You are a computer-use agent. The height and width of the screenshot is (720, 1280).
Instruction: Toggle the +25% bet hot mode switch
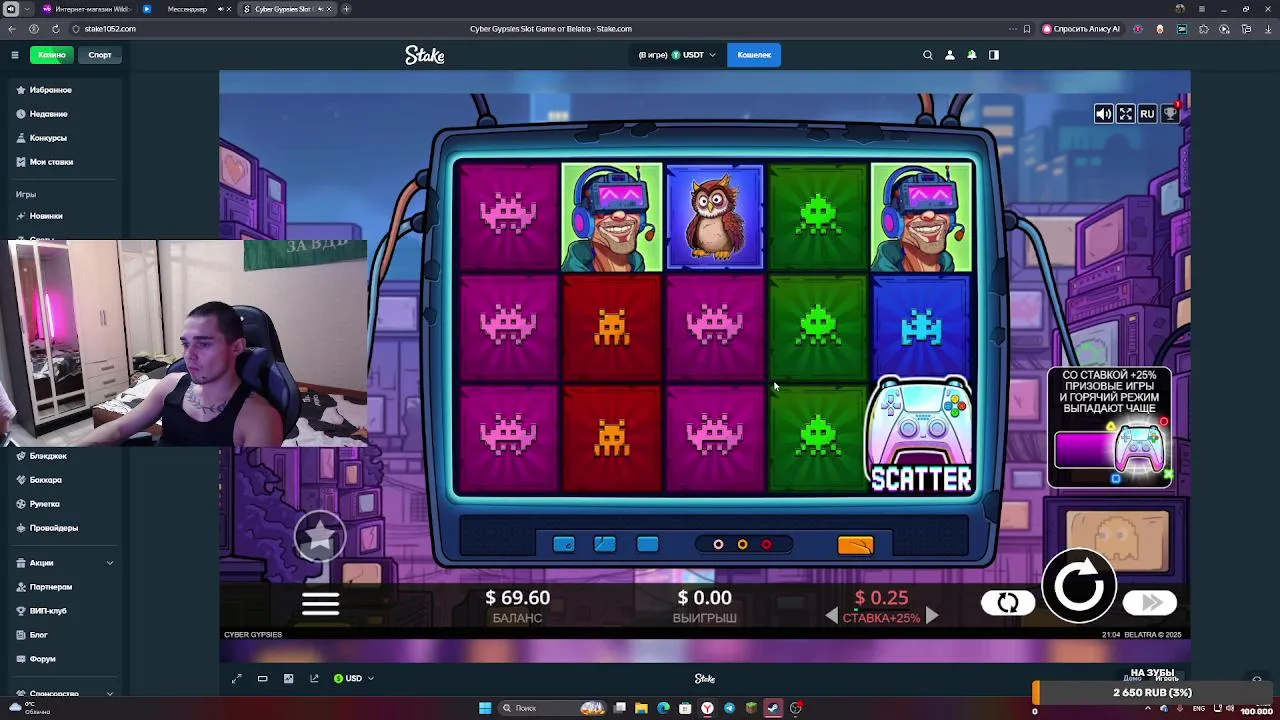coord(1110,450)
